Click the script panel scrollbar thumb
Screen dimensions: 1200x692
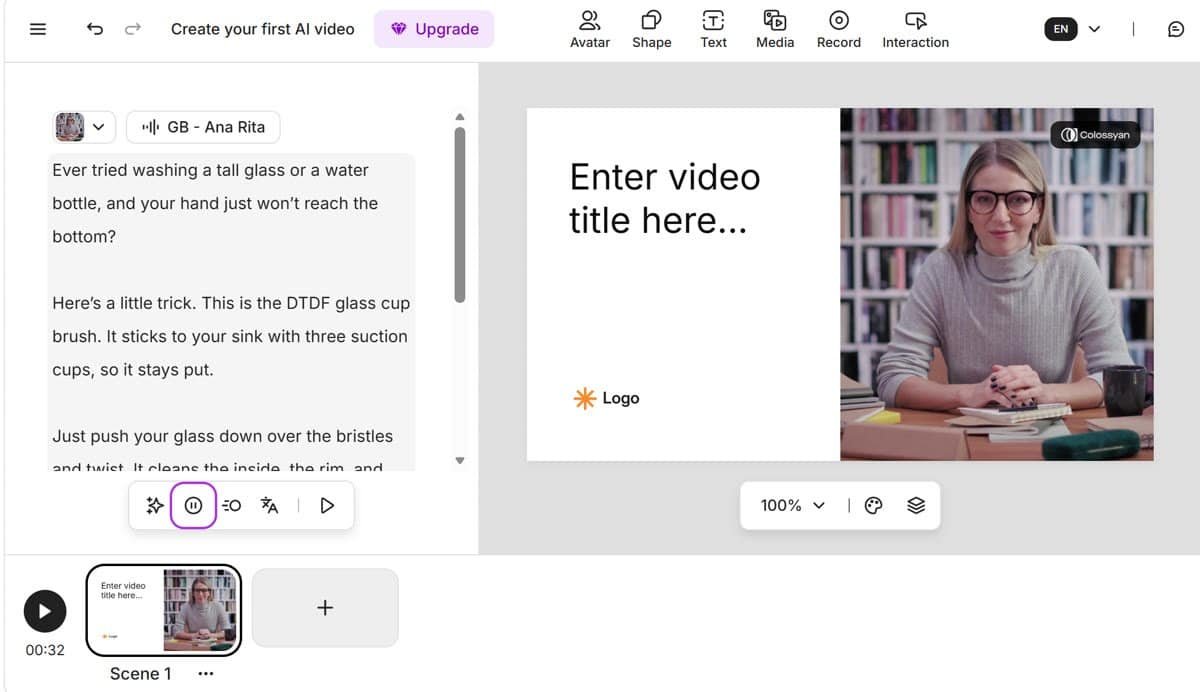(460, 214)
